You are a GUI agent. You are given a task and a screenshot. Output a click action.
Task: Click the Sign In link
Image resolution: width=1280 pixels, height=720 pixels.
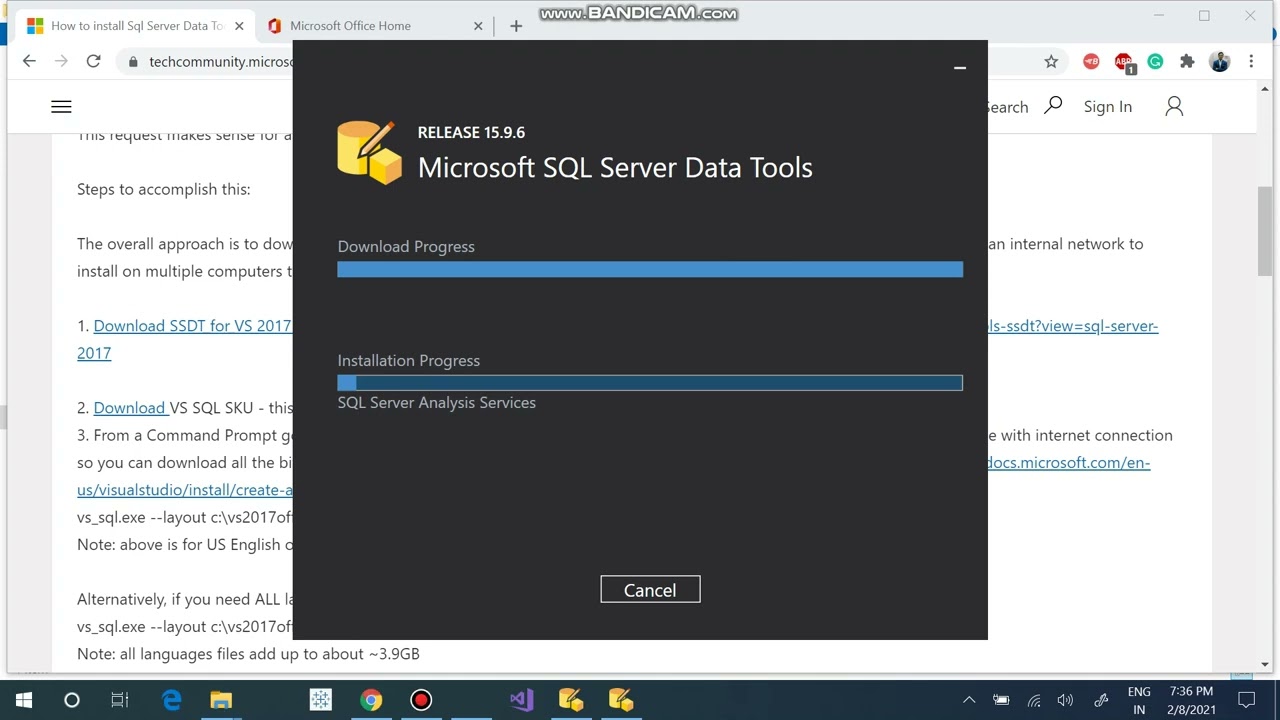point(1108,107)
